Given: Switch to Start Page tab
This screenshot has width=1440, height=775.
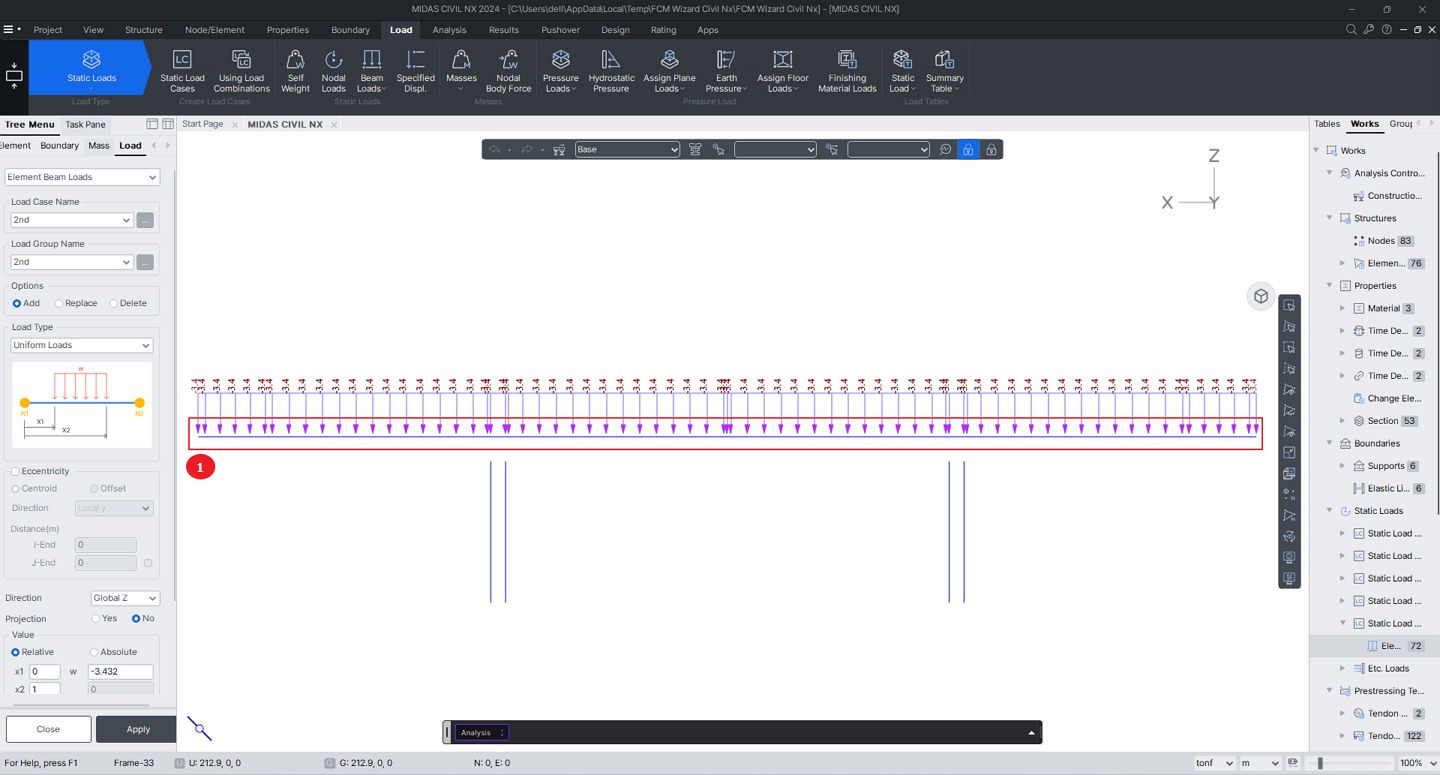Looking at the screenshot, I should pos(202,124).
